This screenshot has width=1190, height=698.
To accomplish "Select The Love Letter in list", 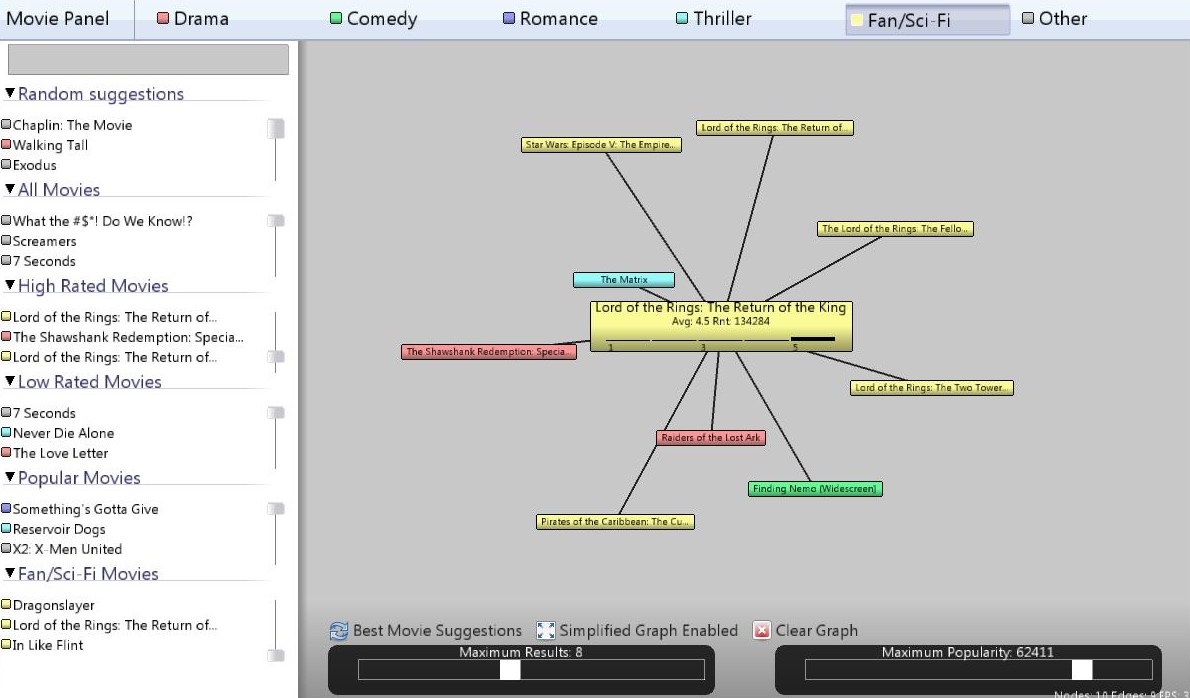I will pos(55,453).
